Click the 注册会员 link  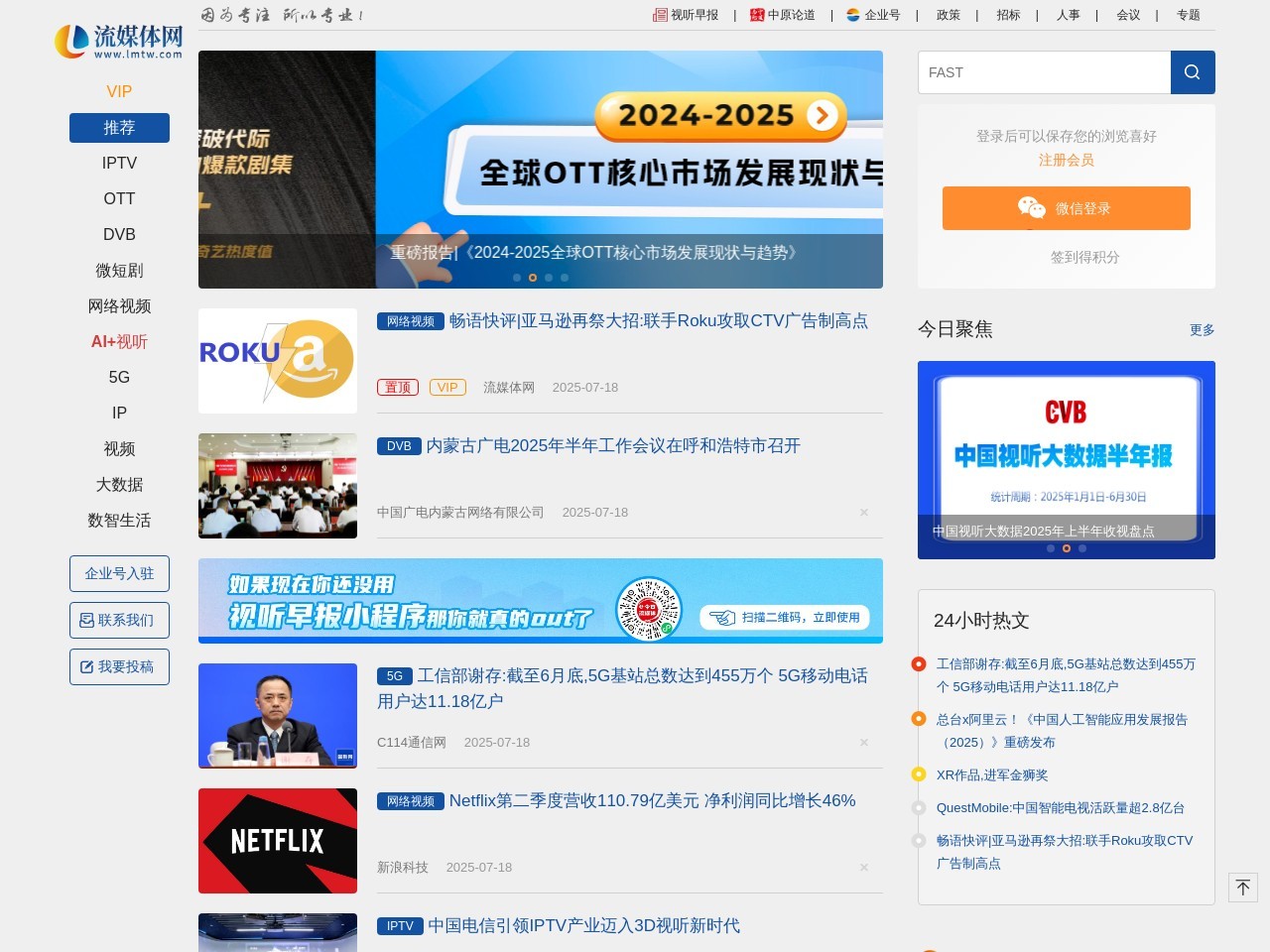point(1066,160)
